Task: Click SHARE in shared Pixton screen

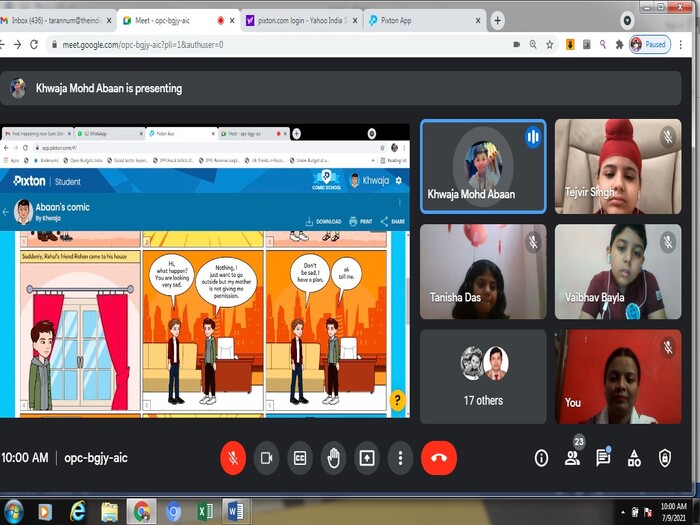Action: click(393, 221)
